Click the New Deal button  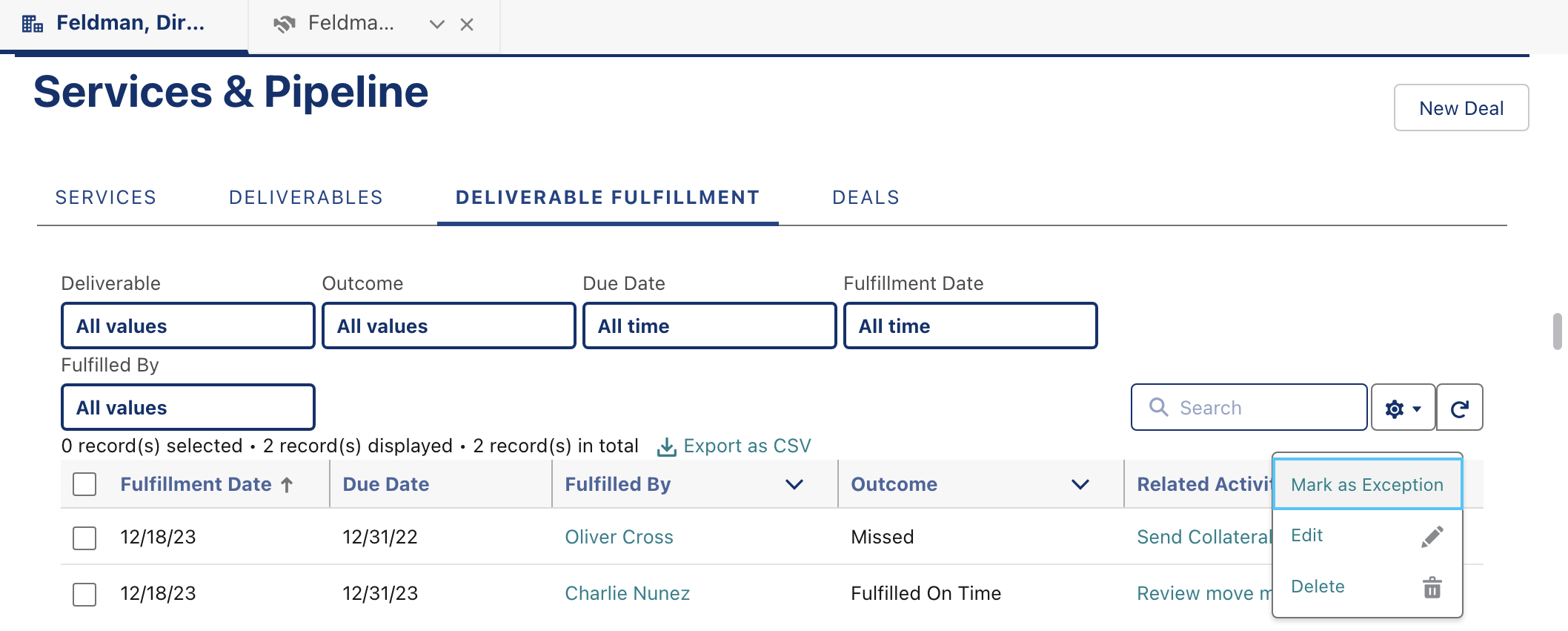1461,108
